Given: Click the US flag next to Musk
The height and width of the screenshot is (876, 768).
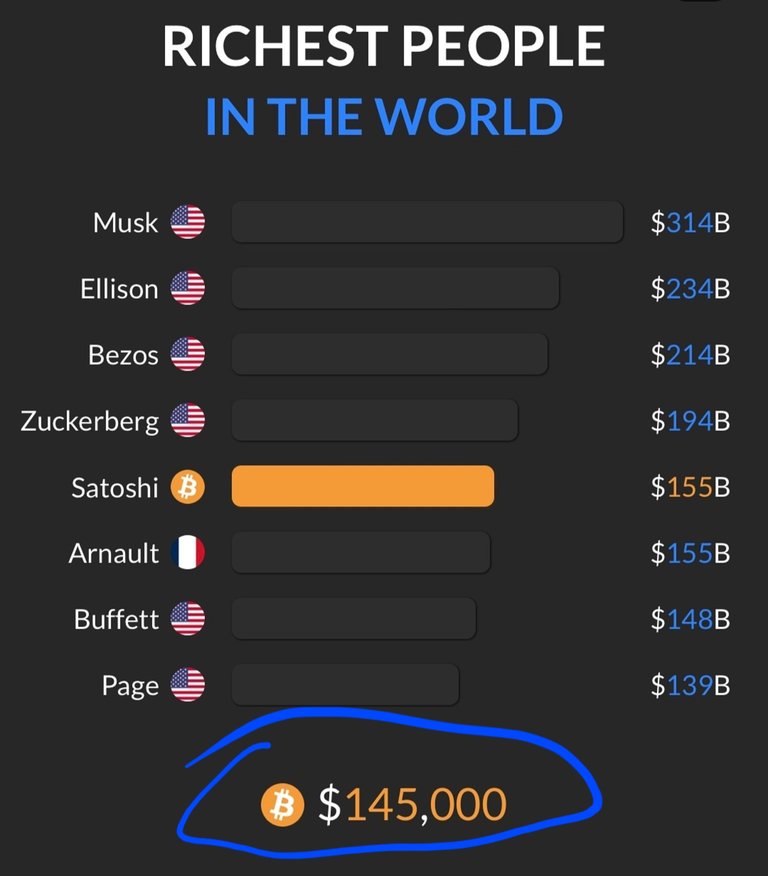Looking at the screenshot, I should point(188,222).
